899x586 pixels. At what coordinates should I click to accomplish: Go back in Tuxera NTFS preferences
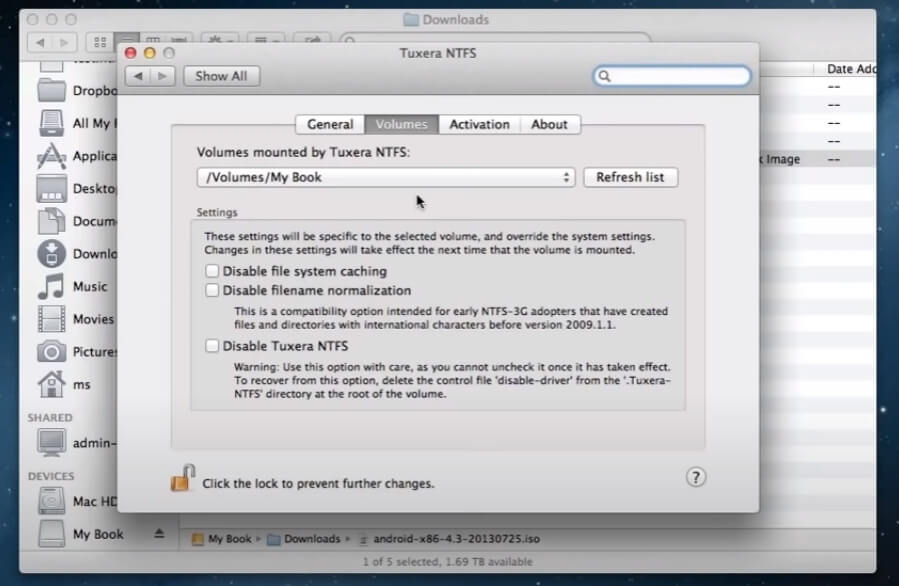pyautogui.click(x=138, y=76)
